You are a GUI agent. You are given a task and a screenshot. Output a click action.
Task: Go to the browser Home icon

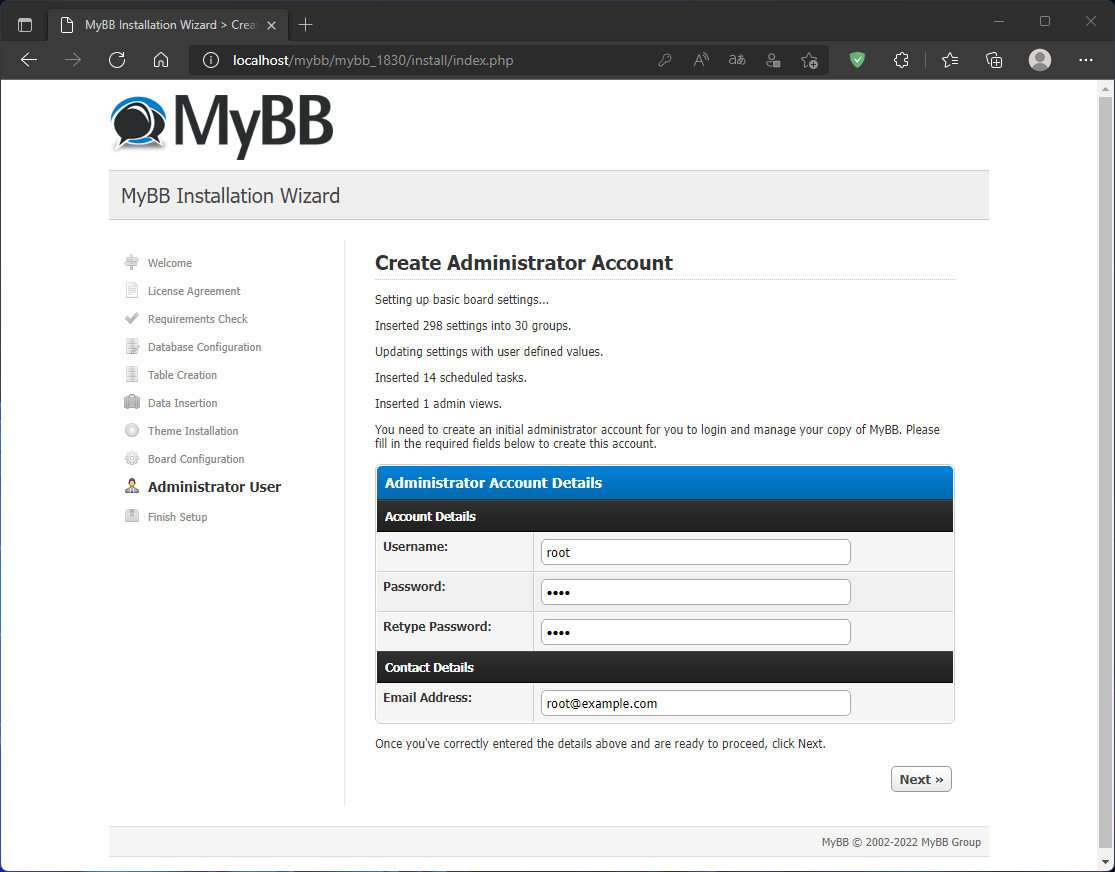pyautogui.click(x=161, y=60)
